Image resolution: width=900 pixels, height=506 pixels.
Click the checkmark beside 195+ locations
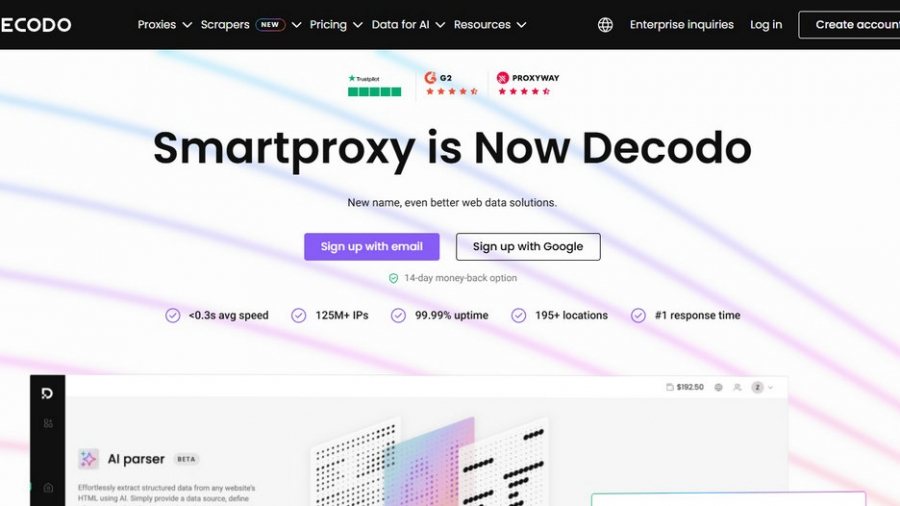518,316
